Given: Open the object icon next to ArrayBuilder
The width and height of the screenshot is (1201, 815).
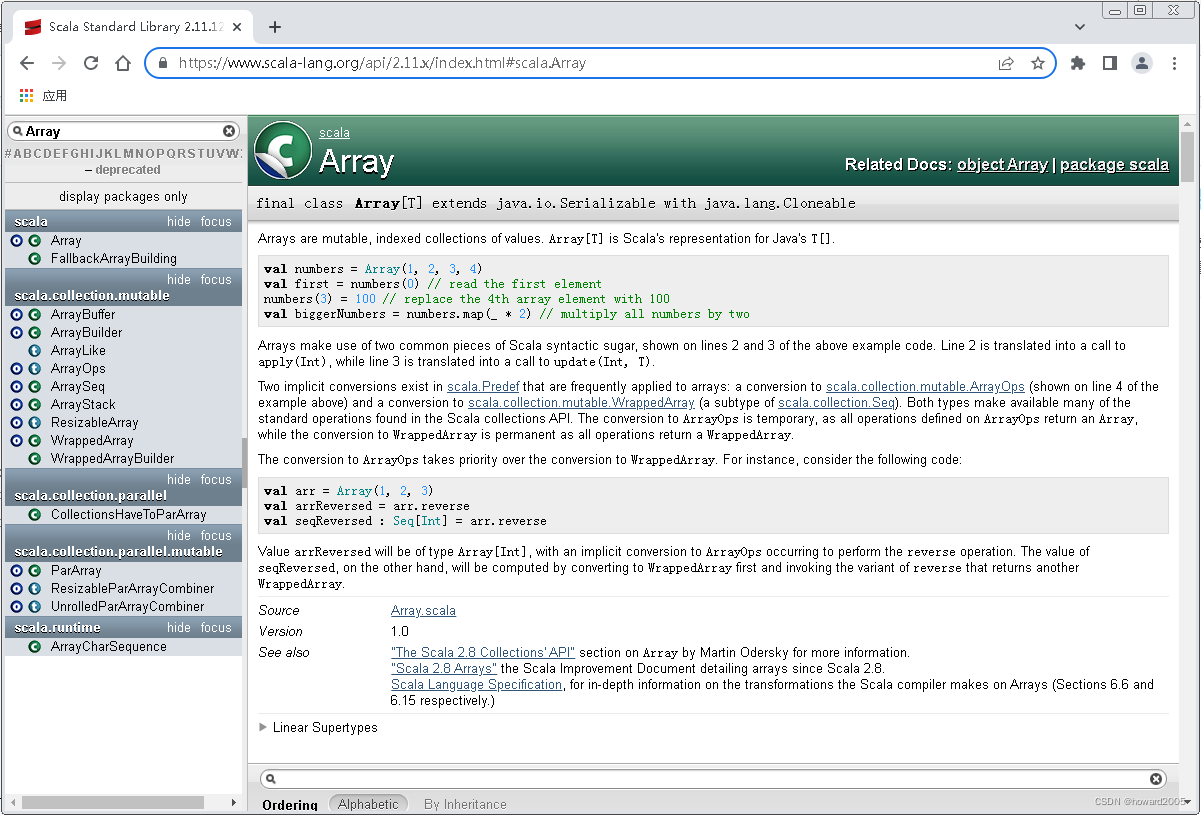Looking at the screenshot, I should pyautogui.click(x=17, y=333).
